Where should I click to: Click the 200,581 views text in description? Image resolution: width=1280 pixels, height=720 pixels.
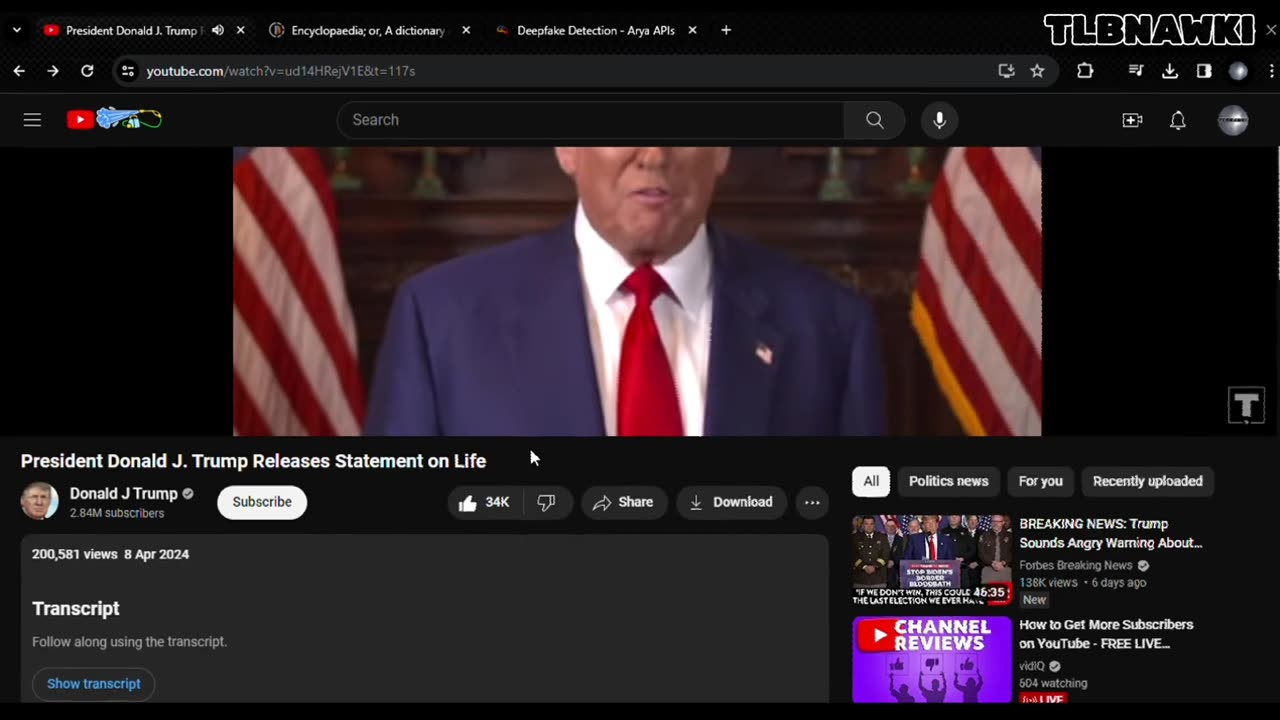[75, 554]
